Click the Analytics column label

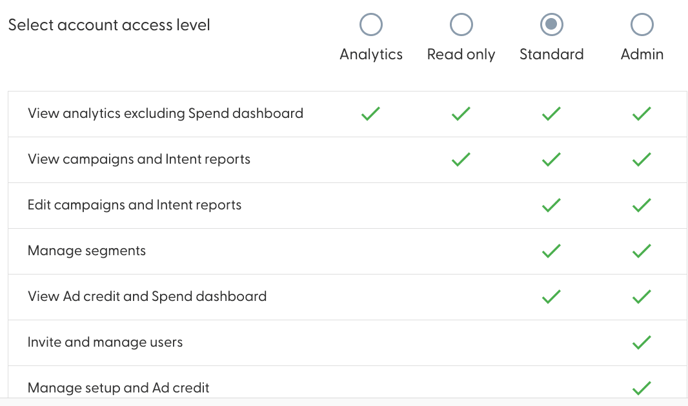[371, 54]
